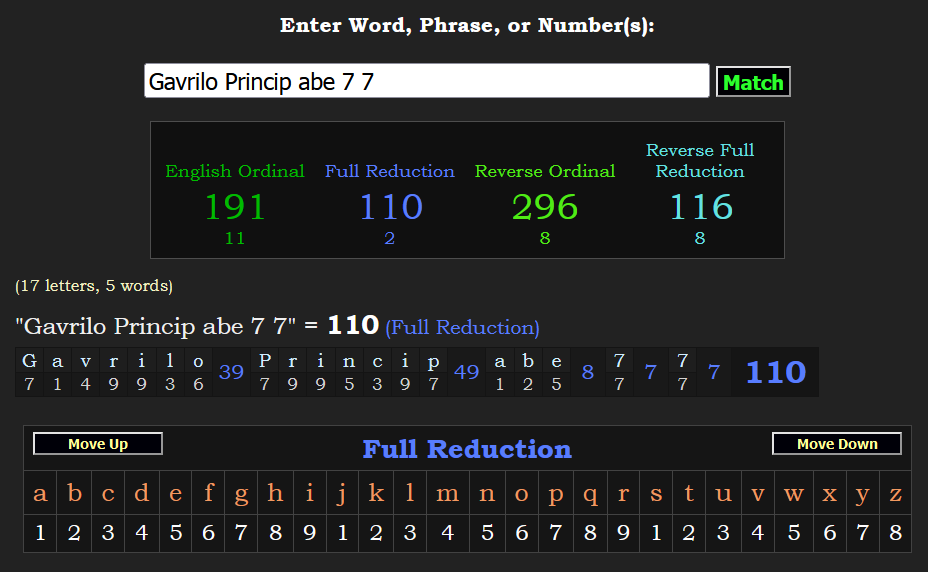Click the reduced number 8 under 116
The height and width of the screenshot is (572, 928).
700,238
